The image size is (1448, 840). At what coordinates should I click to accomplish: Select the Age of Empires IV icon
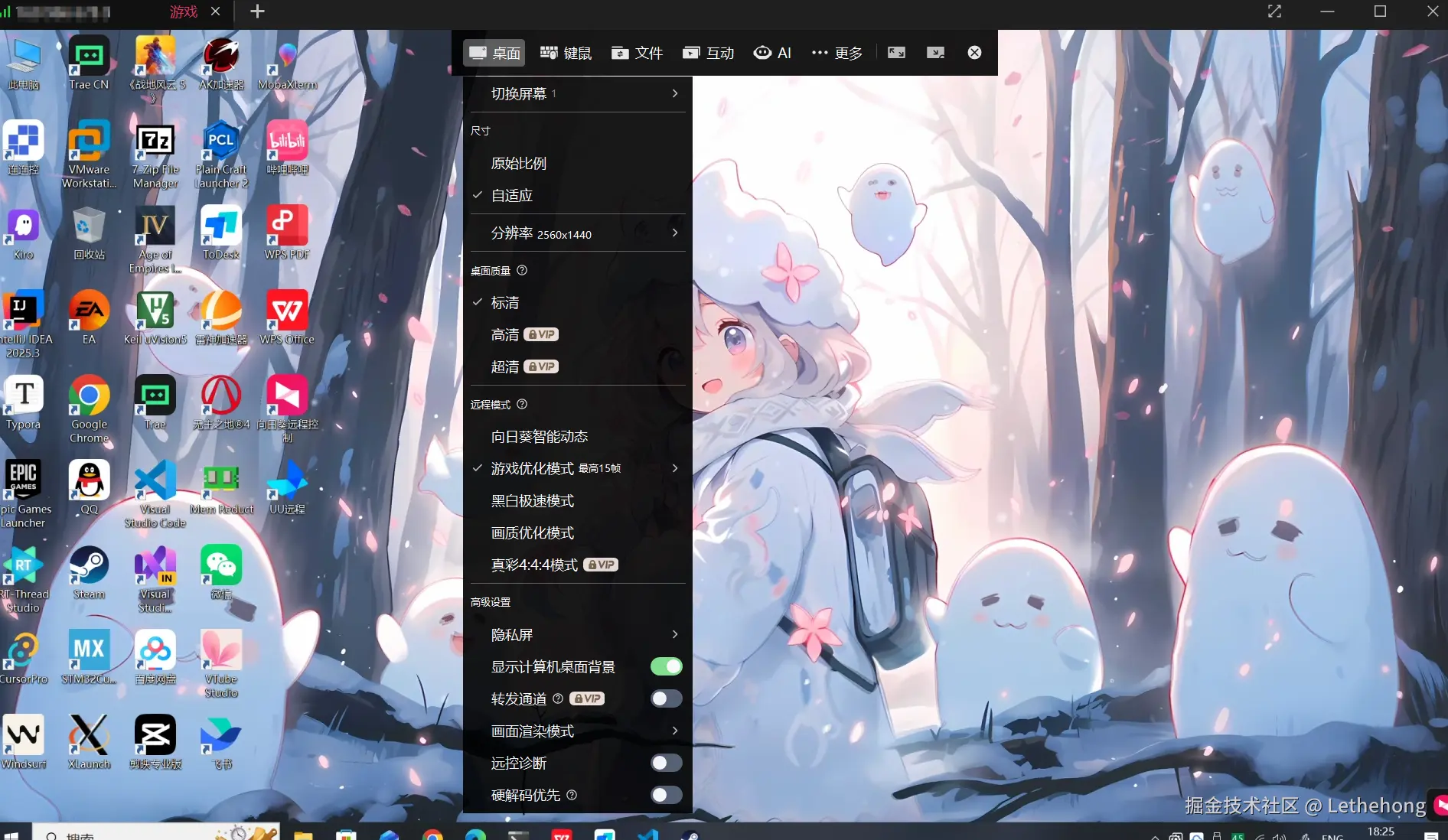pos(155,239)
